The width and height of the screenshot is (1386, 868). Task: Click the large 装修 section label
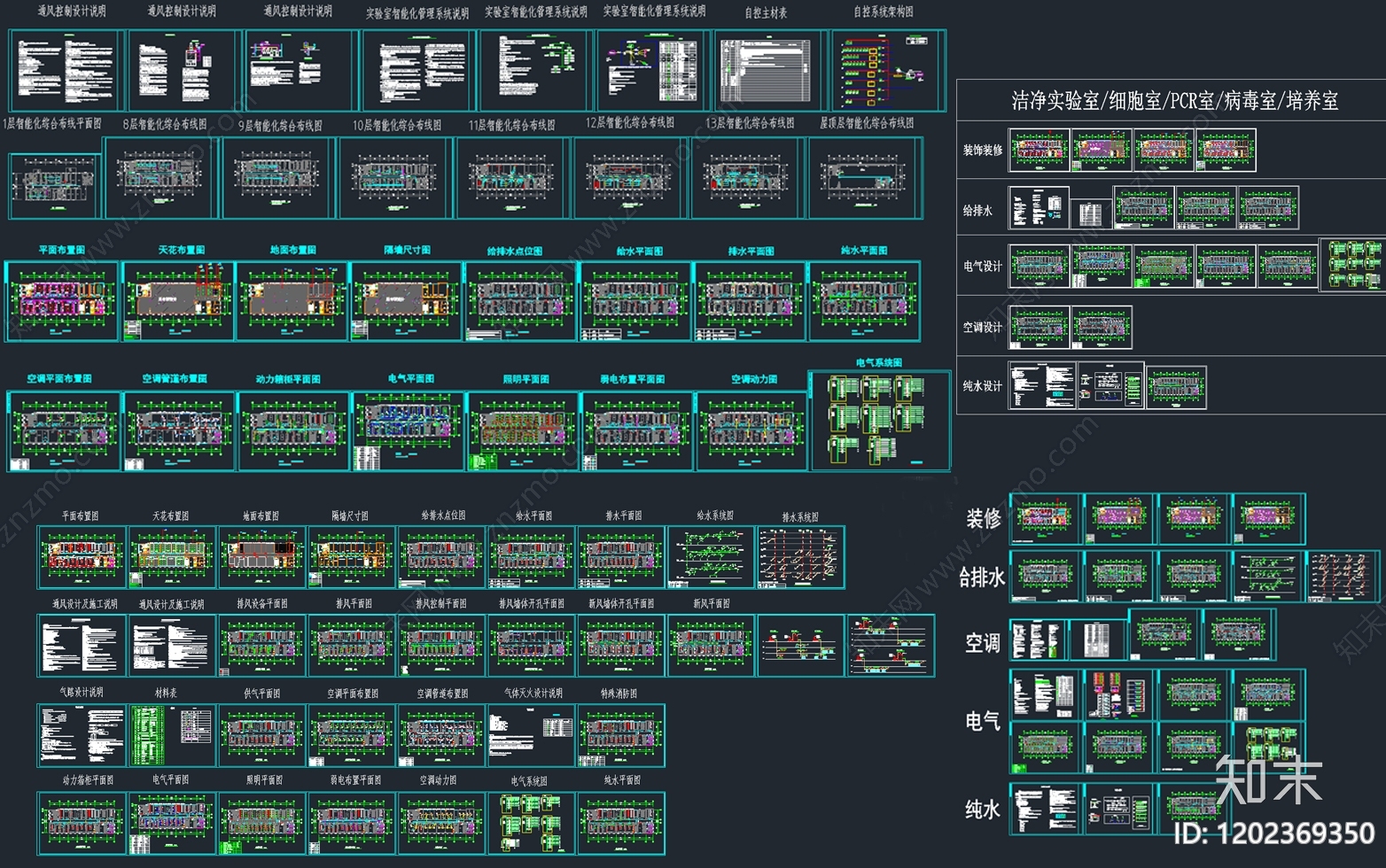click(x=984, y=519)
